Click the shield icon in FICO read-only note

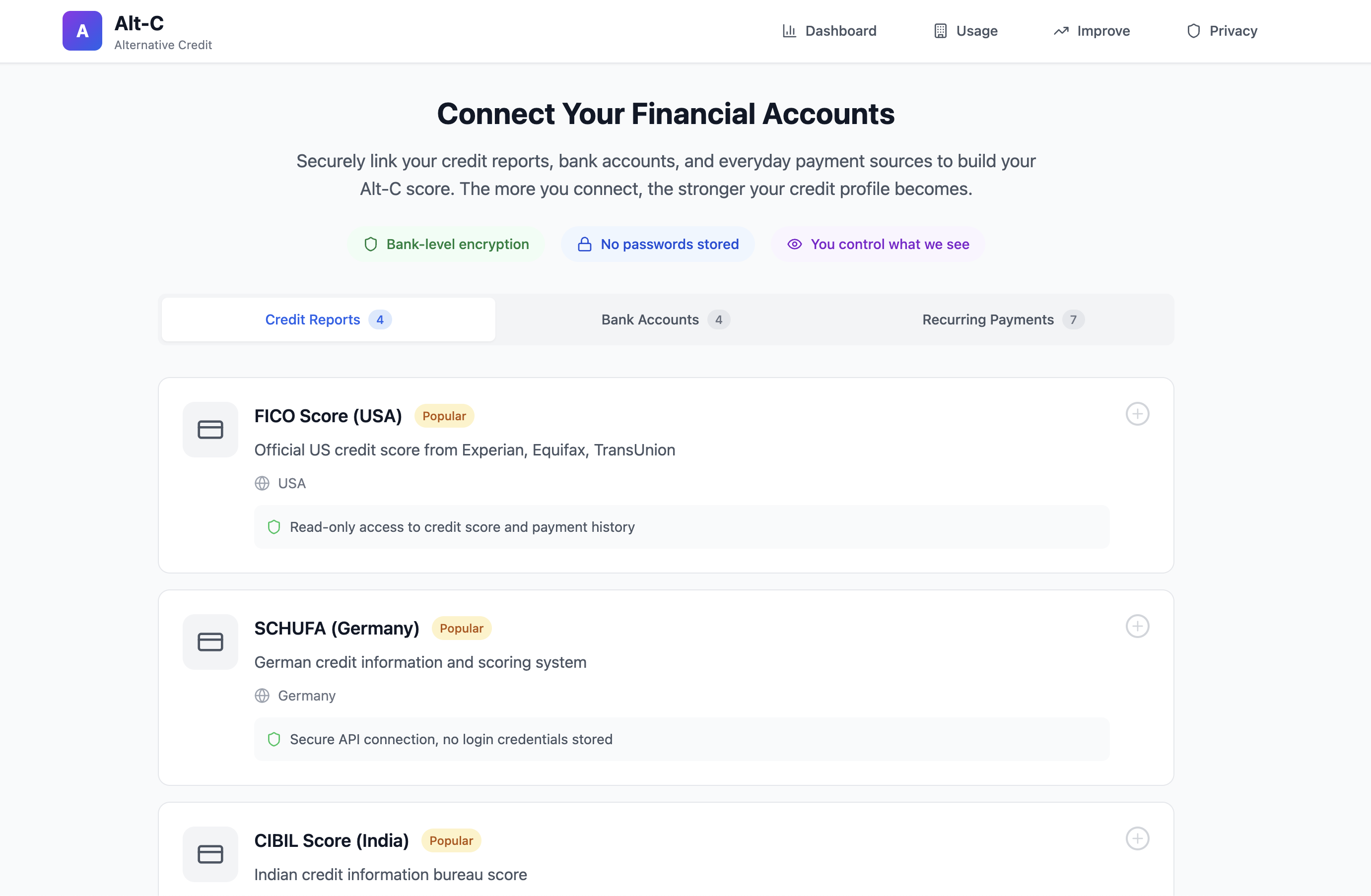pos(274,527)
